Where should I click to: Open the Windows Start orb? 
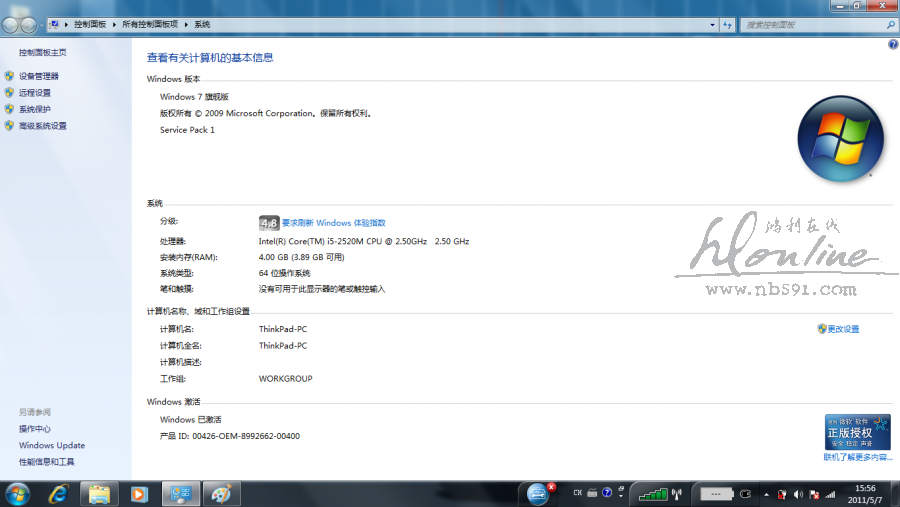point(17,494)
